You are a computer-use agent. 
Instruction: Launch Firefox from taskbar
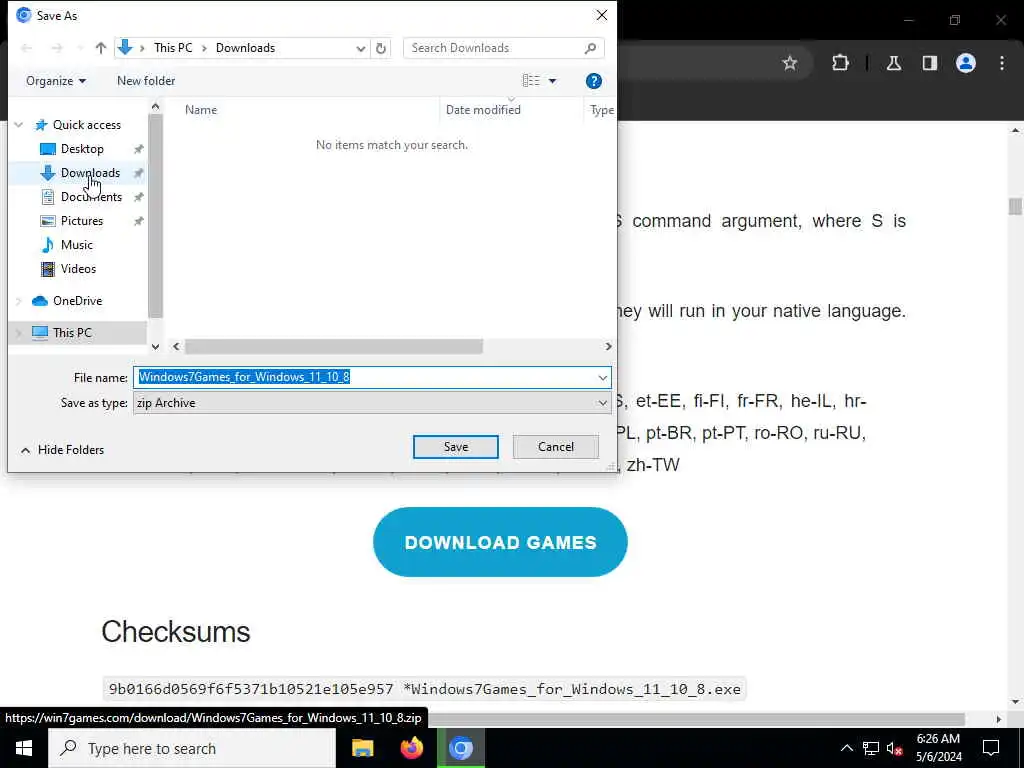pyautogui.click(x=411, y=748)
